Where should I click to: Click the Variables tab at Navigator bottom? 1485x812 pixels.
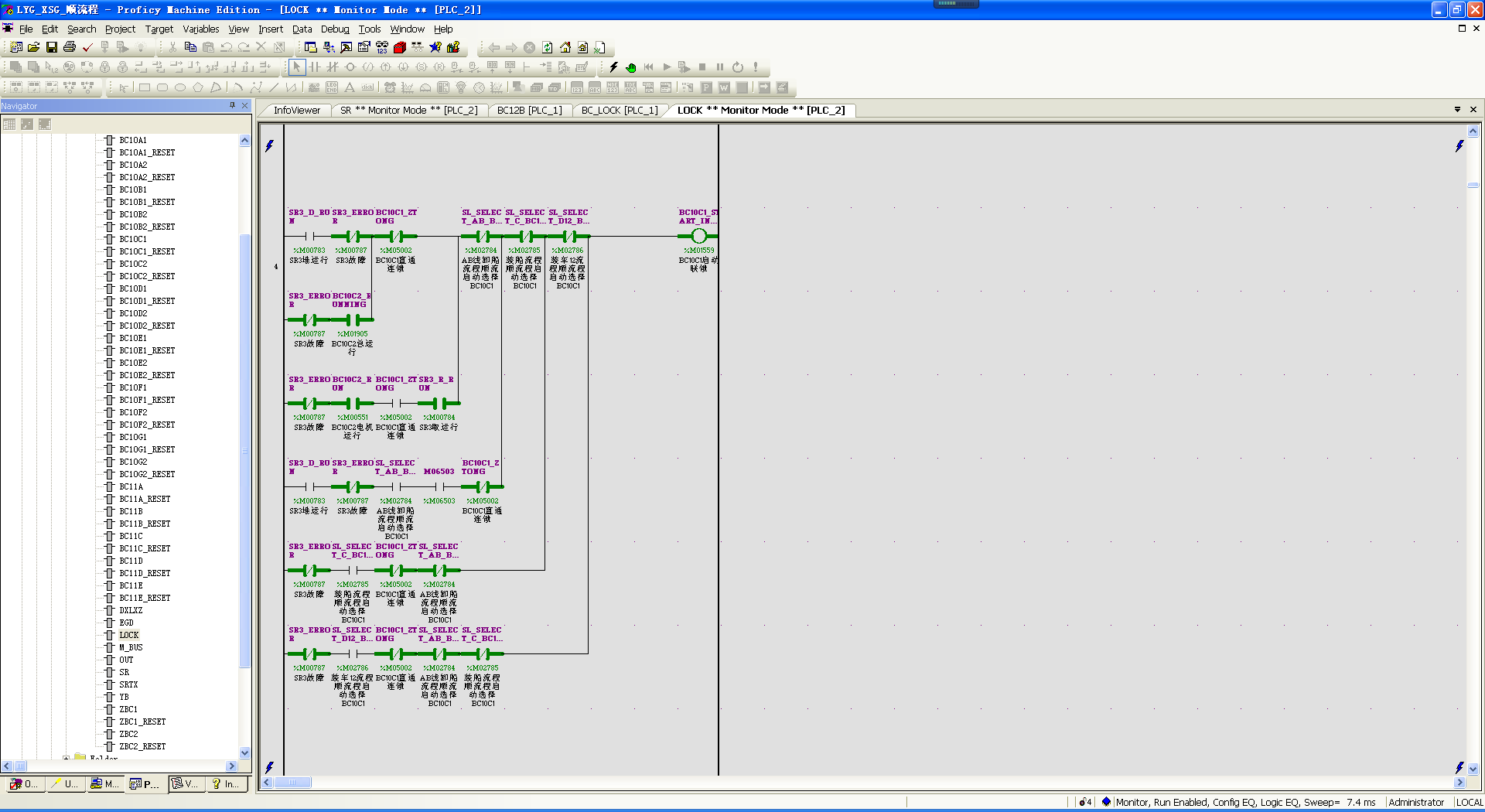pos(186,783)
